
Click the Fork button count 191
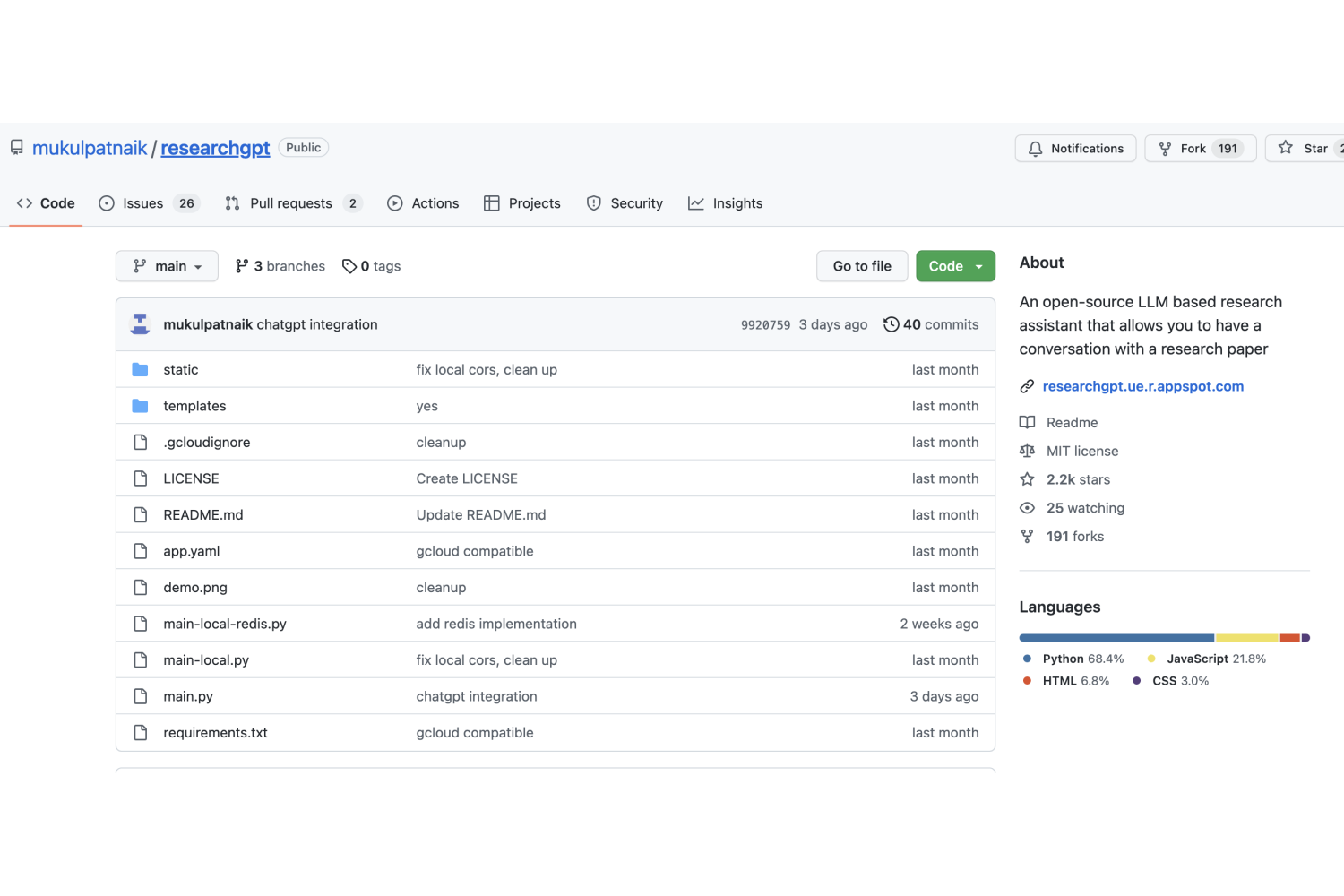pos(1228,149)
